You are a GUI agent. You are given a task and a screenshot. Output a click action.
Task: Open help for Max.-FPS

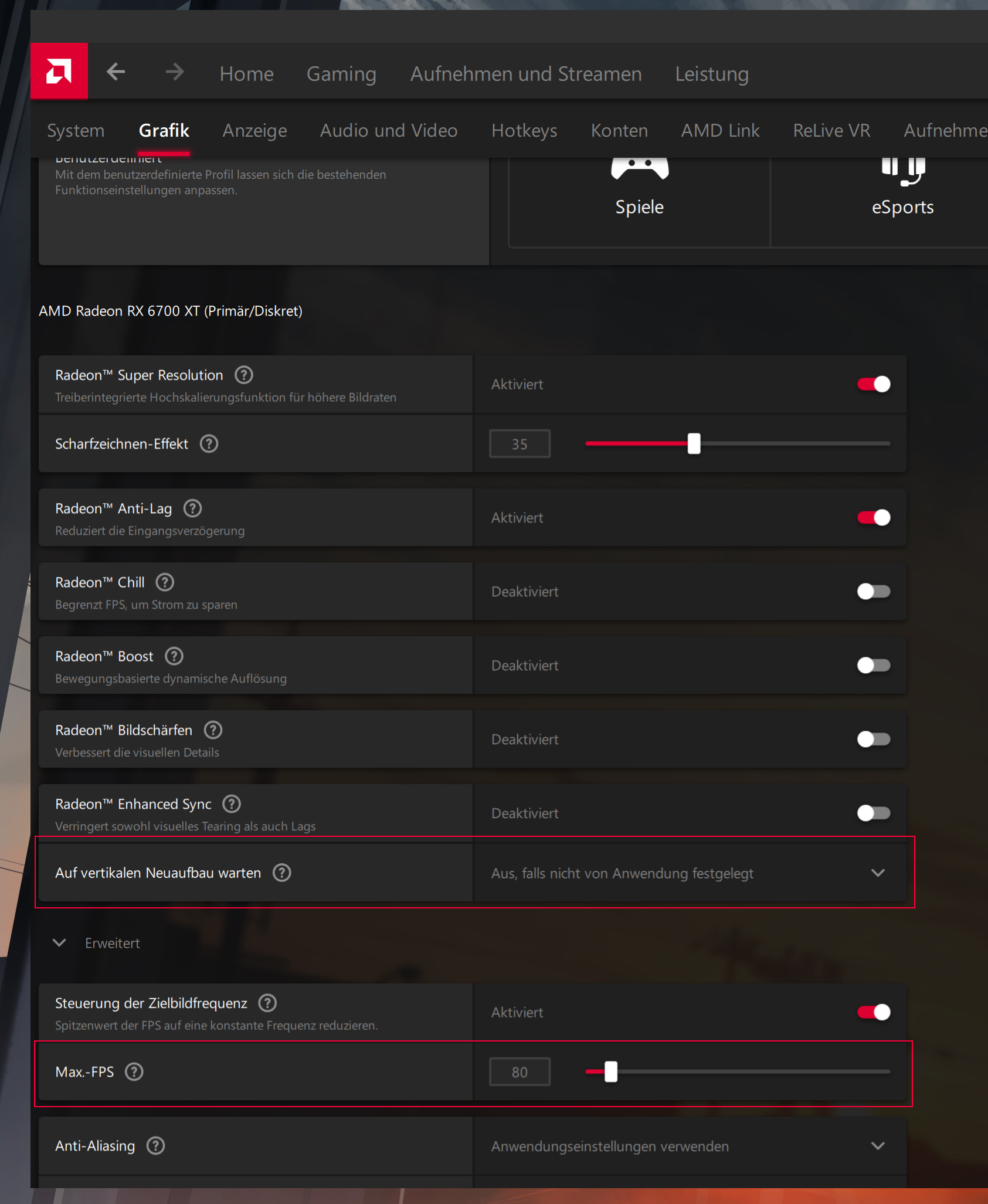pos(134,1071)
